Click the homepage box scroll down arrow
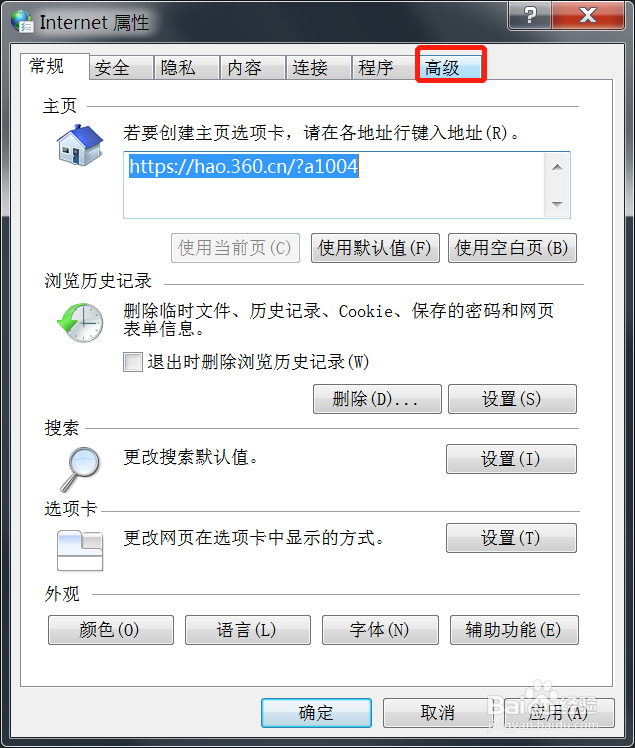This screenshot has width=635, height=748. click(x=557, y=204)
